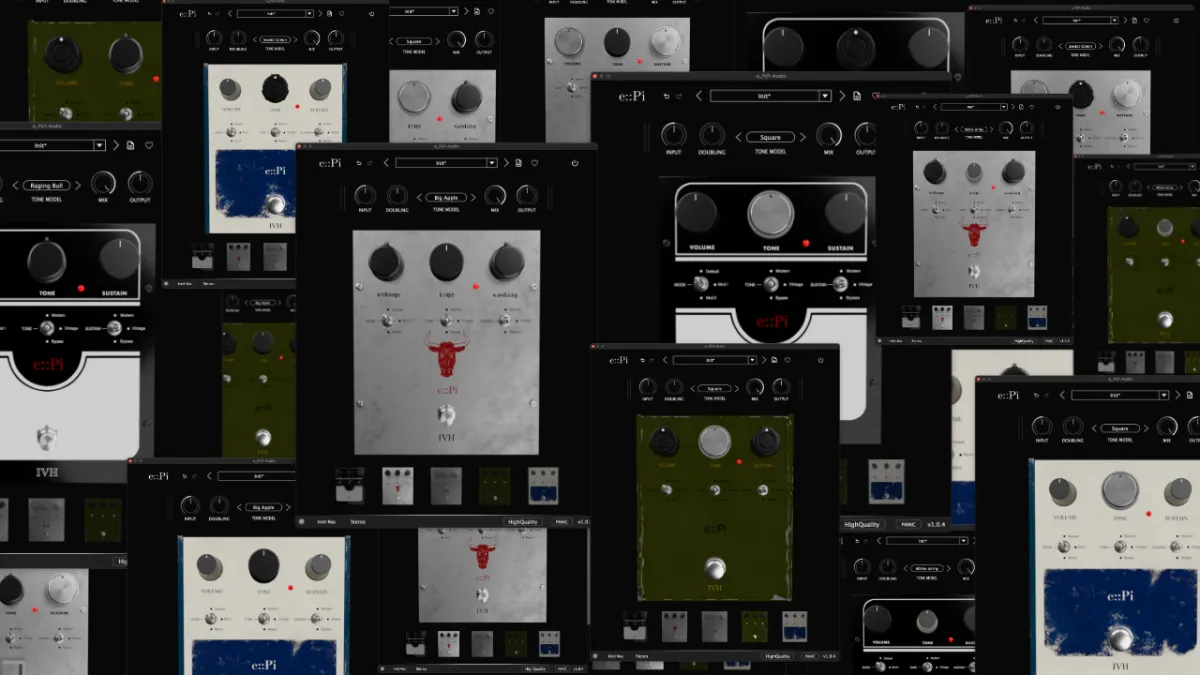Go to previous preset in Big Apple silver window
Screen dimensions: 1200x675
click(x=386, y=163)
